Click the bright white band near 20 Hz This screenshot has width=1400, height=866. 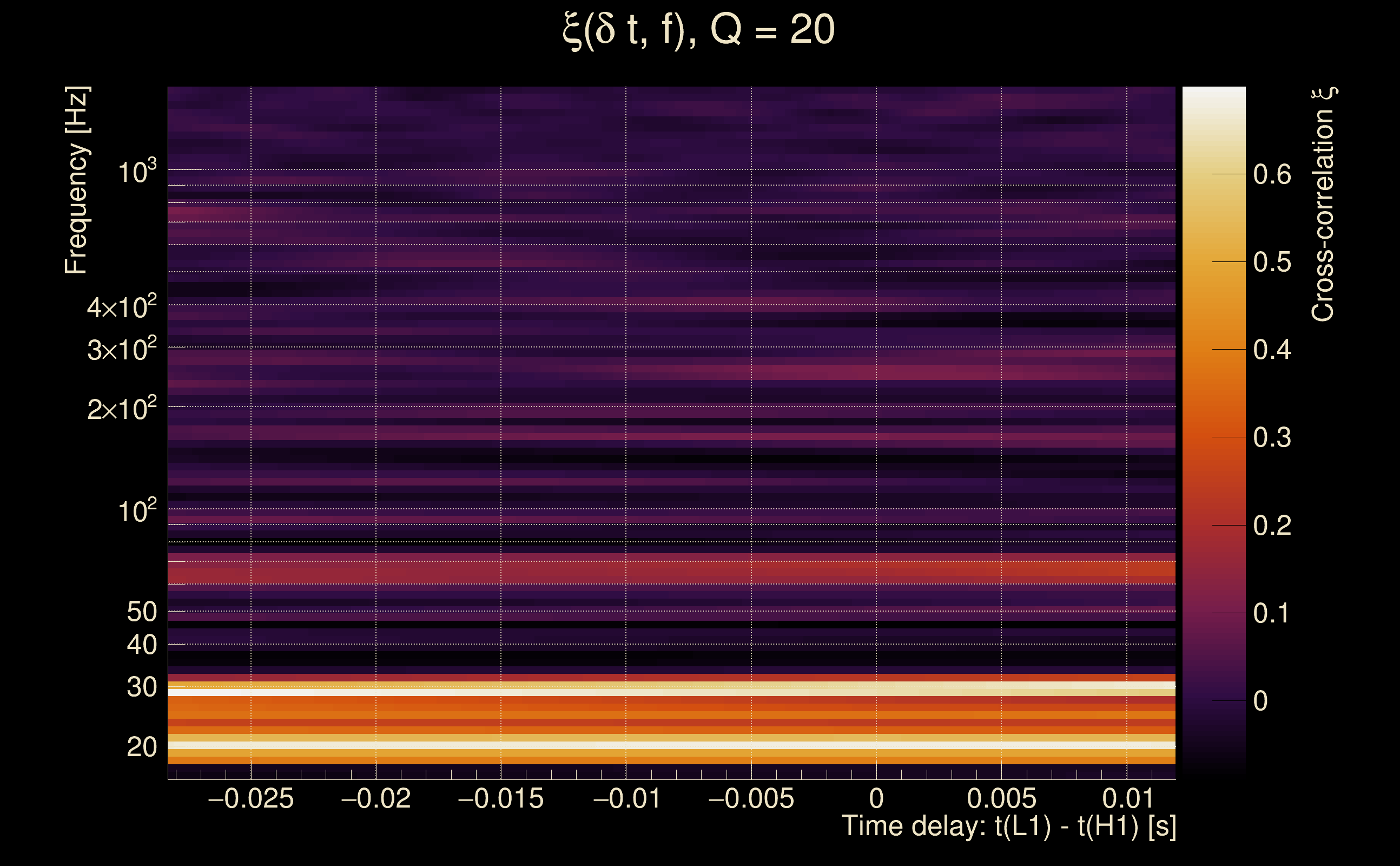click(671, 746)
